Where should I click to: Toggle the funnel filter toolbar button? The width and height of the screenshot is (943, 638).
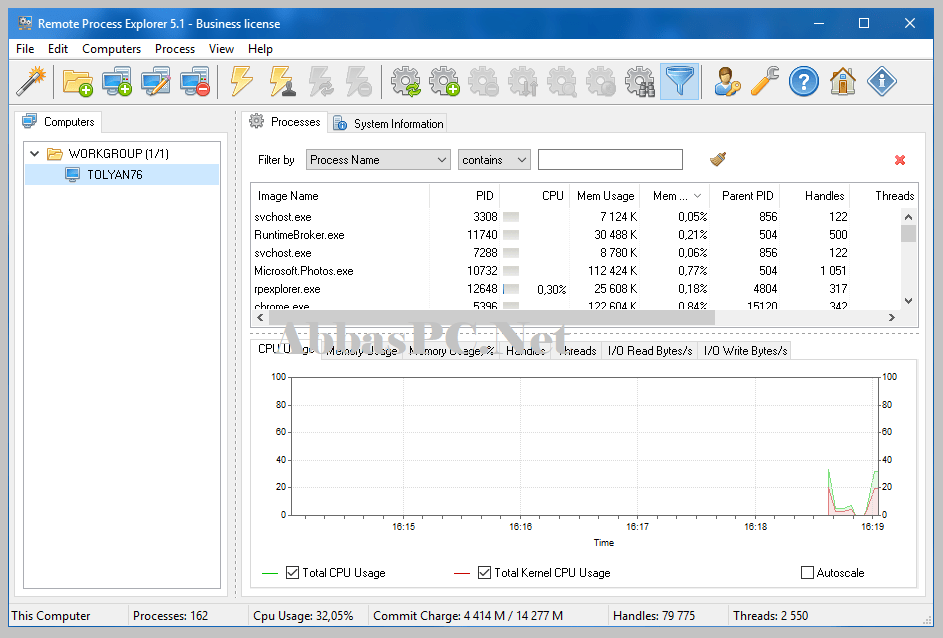[x=680, y=81]
